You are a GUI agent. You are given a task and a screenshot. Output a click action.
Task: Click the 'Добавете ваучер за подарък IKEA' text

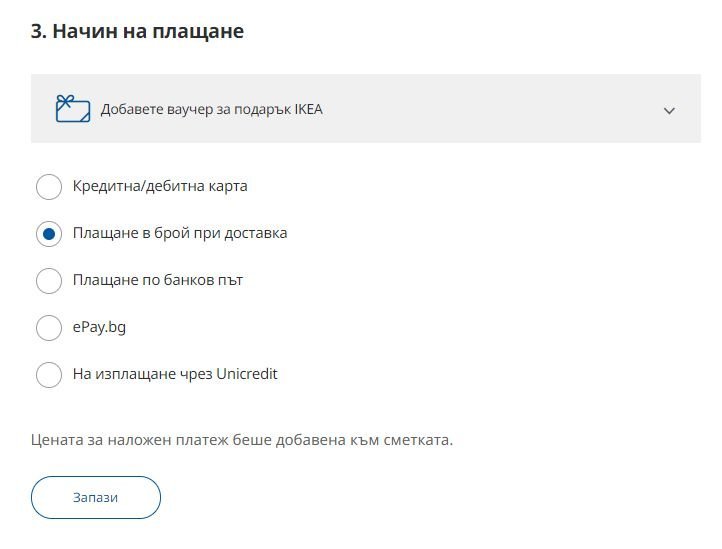211,109
